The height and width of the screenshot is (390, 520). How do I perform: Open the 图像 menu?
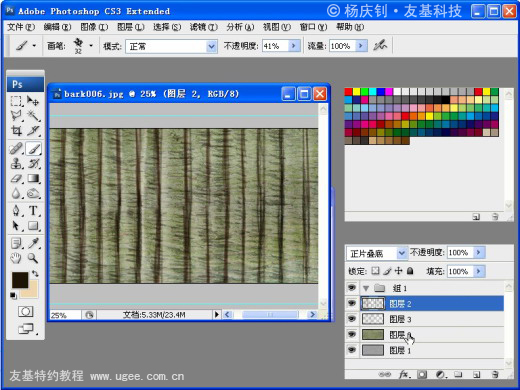[94, 27]
